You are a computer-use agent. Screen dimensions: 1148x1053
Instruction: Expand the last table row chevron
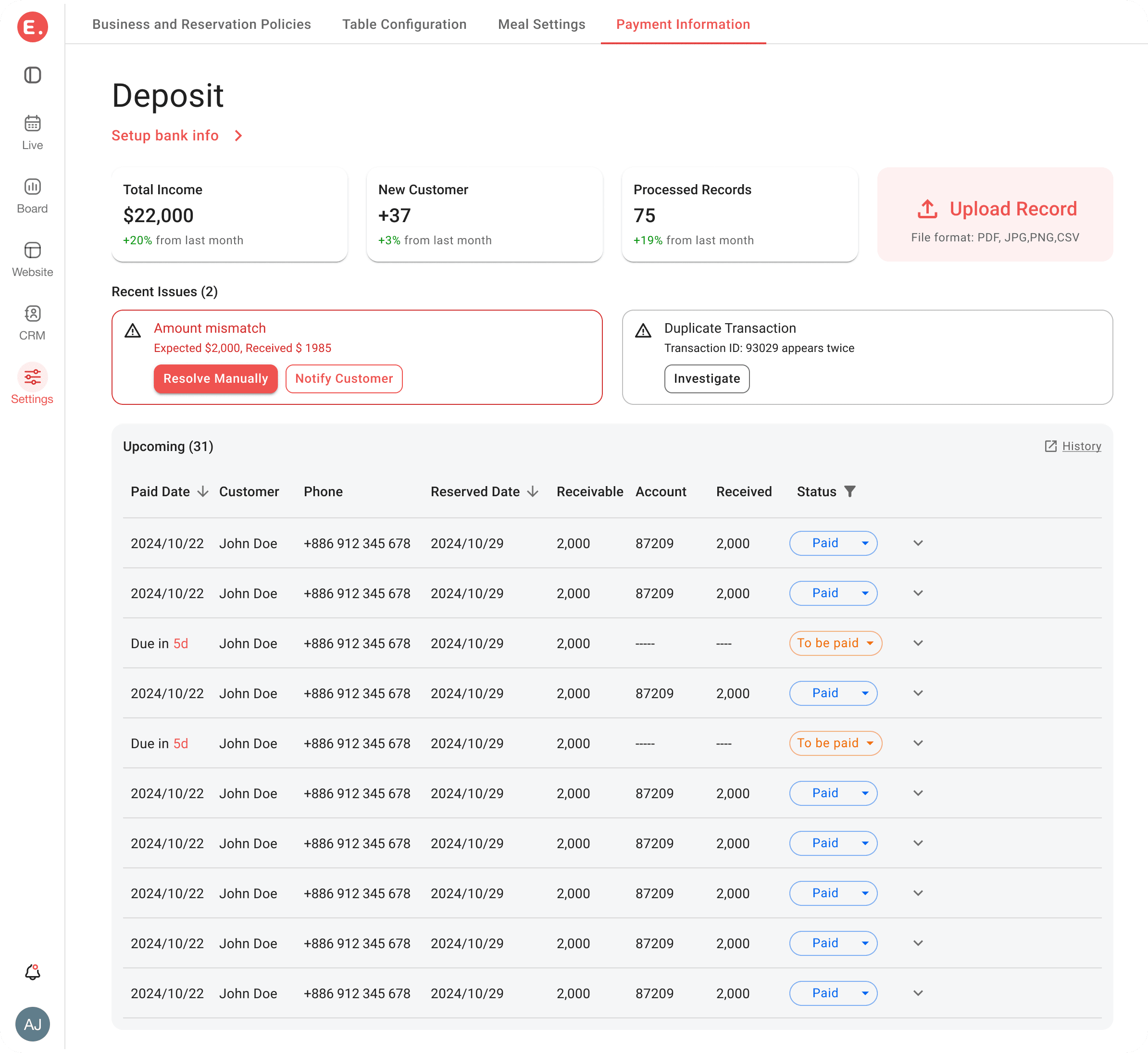click(x=918, y=994)
